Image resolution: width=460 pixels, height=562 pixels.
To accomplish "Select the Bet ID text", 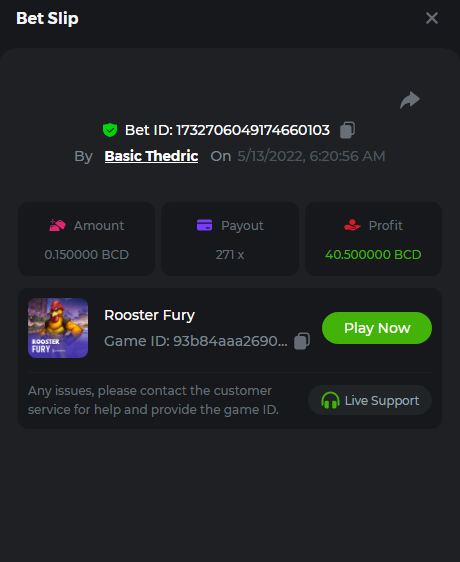I will point(227,130).
